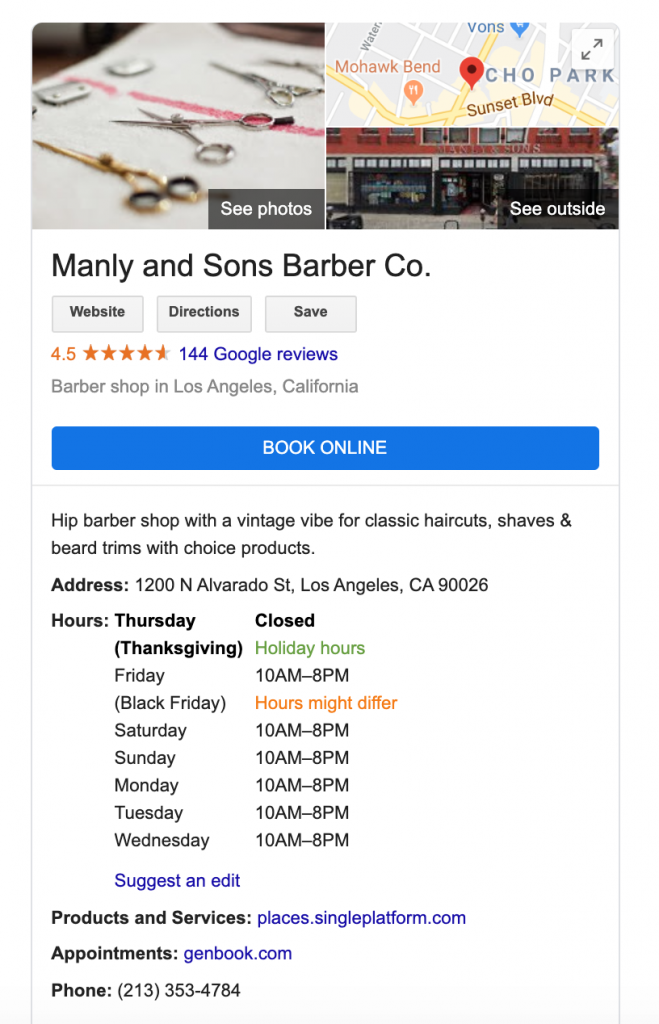659x1024 pixels.
Task: Open the places.singleplatform.com link
Action: pos(361,918)
